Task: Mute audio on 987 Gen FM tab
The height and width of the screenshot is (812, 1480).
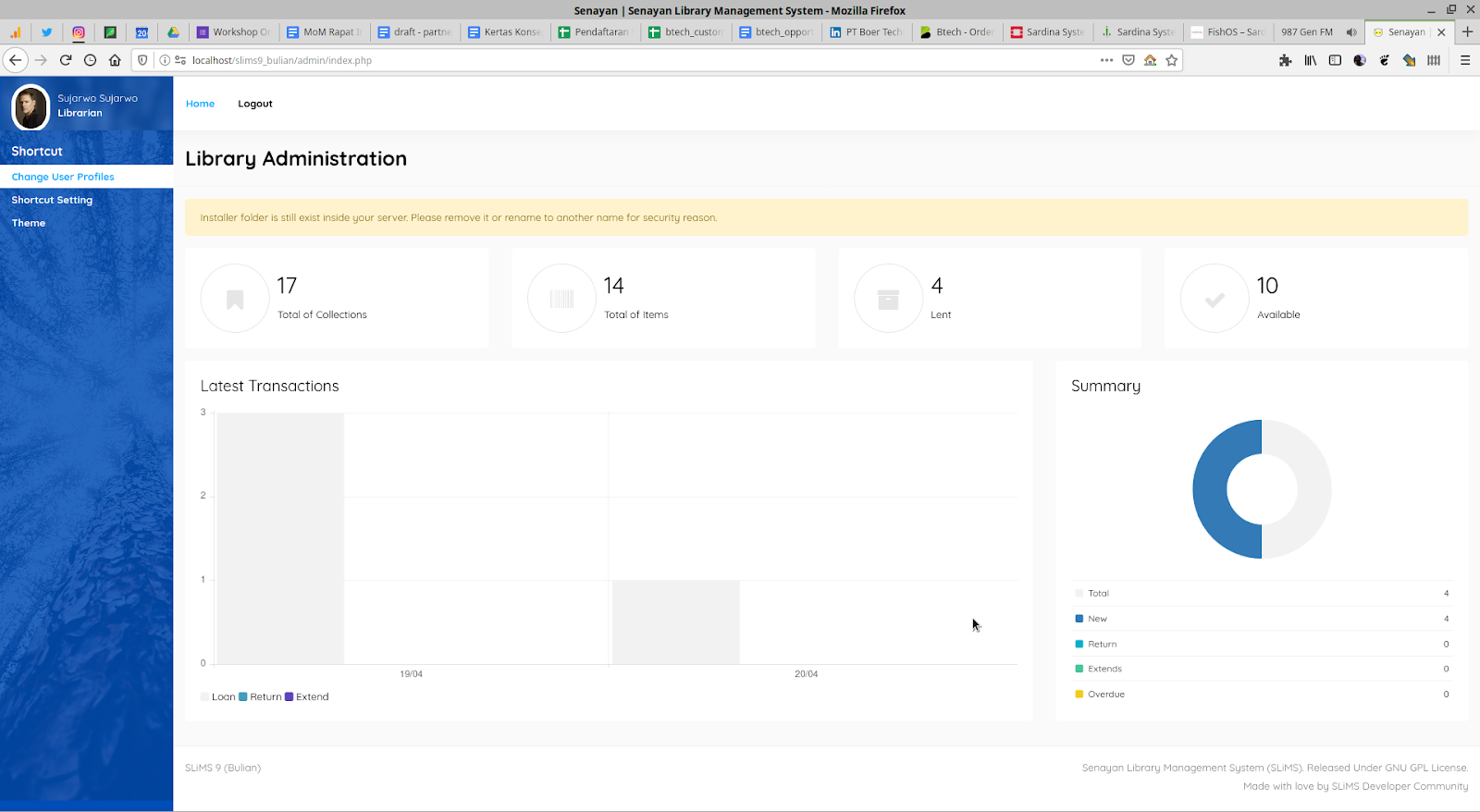Action: [1351, 31]
